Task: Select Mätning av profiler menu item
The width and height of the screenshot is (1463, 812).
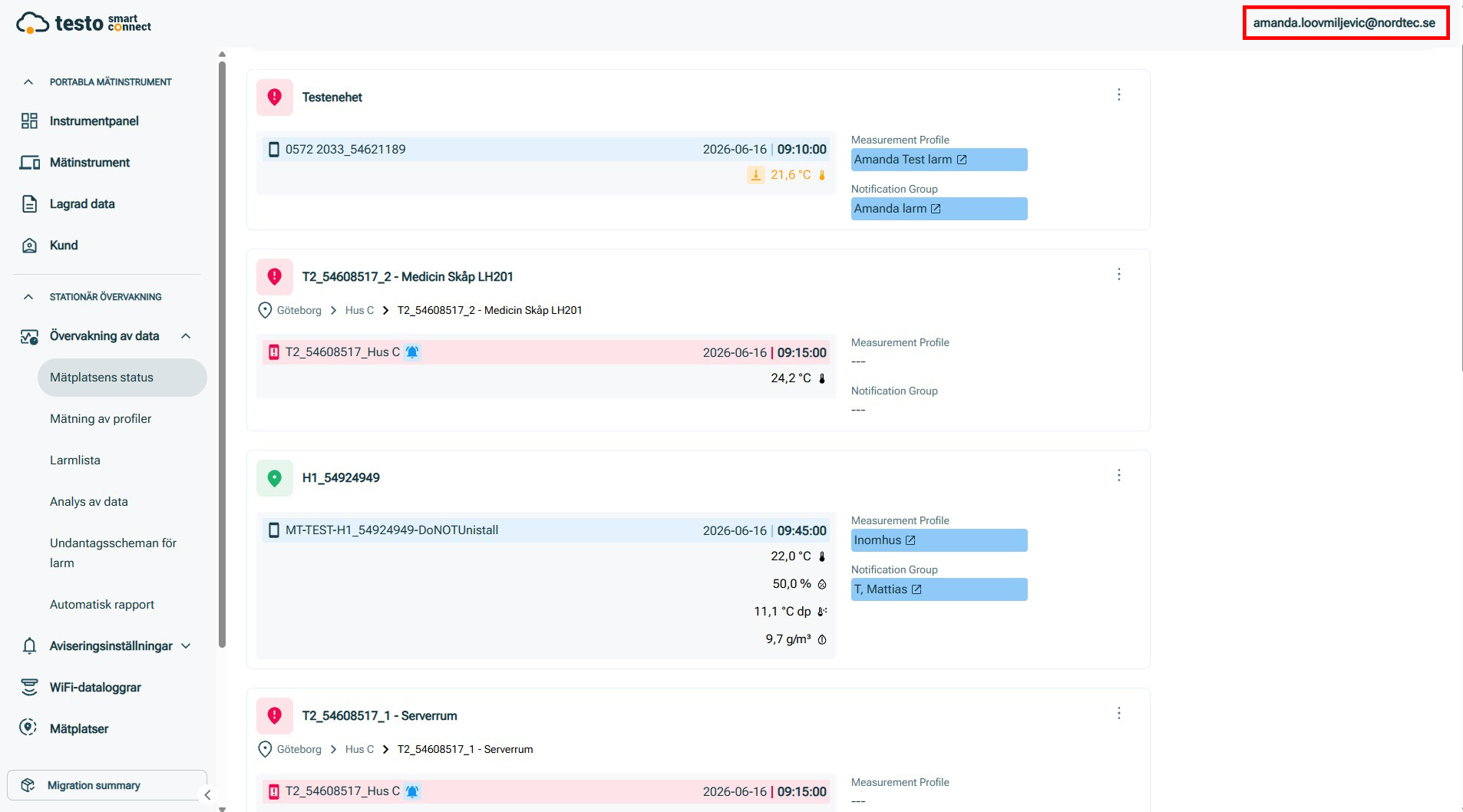Action: click(x=101, y=419)
